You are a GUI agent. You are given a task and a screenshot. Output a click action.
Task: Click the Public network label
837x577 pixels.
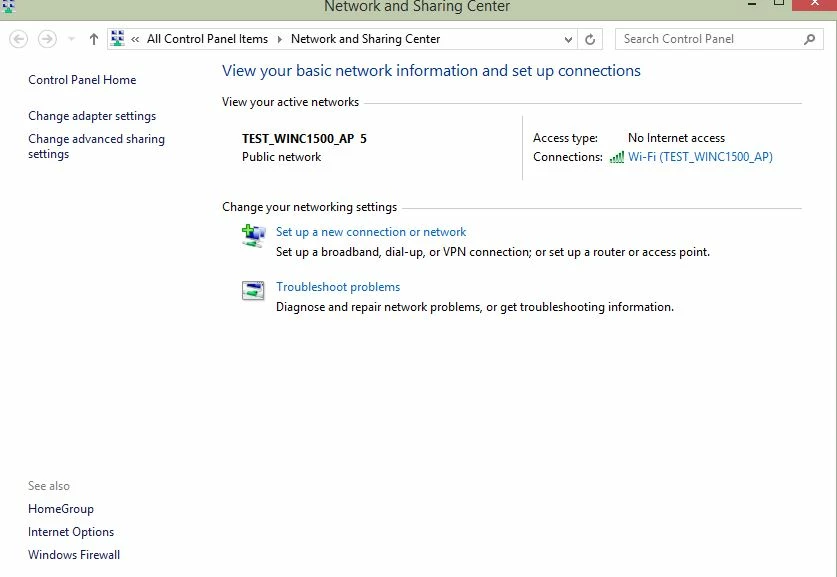(x=281, y=157)
